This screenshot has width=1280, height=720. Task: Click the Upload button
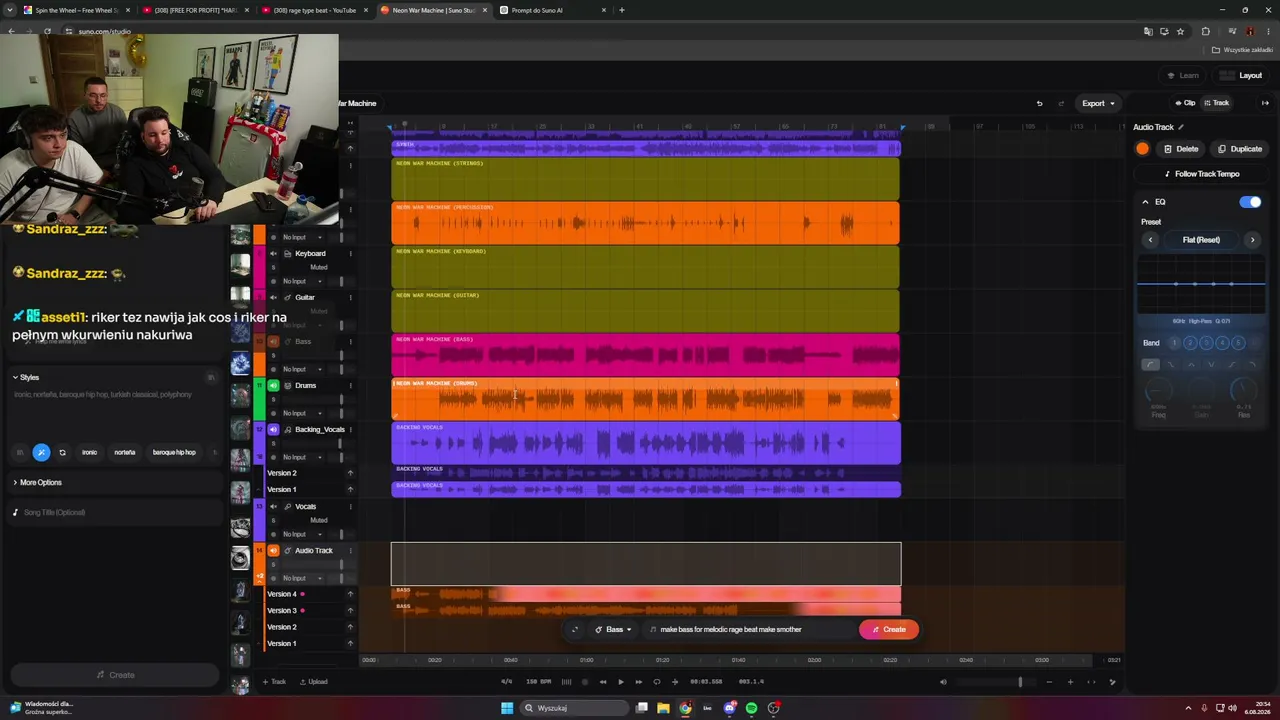point(313,682)
